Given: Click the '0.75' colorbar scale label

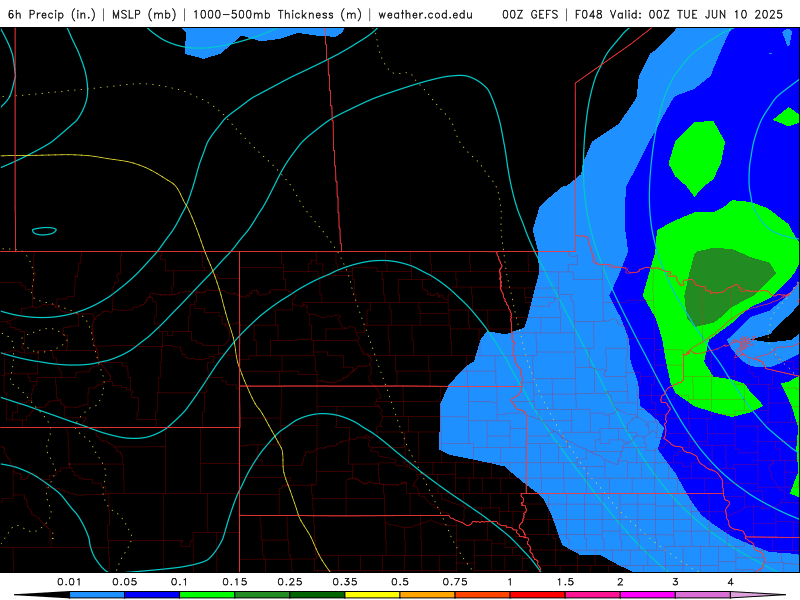Looking at the screenshot, I should 455,582.
